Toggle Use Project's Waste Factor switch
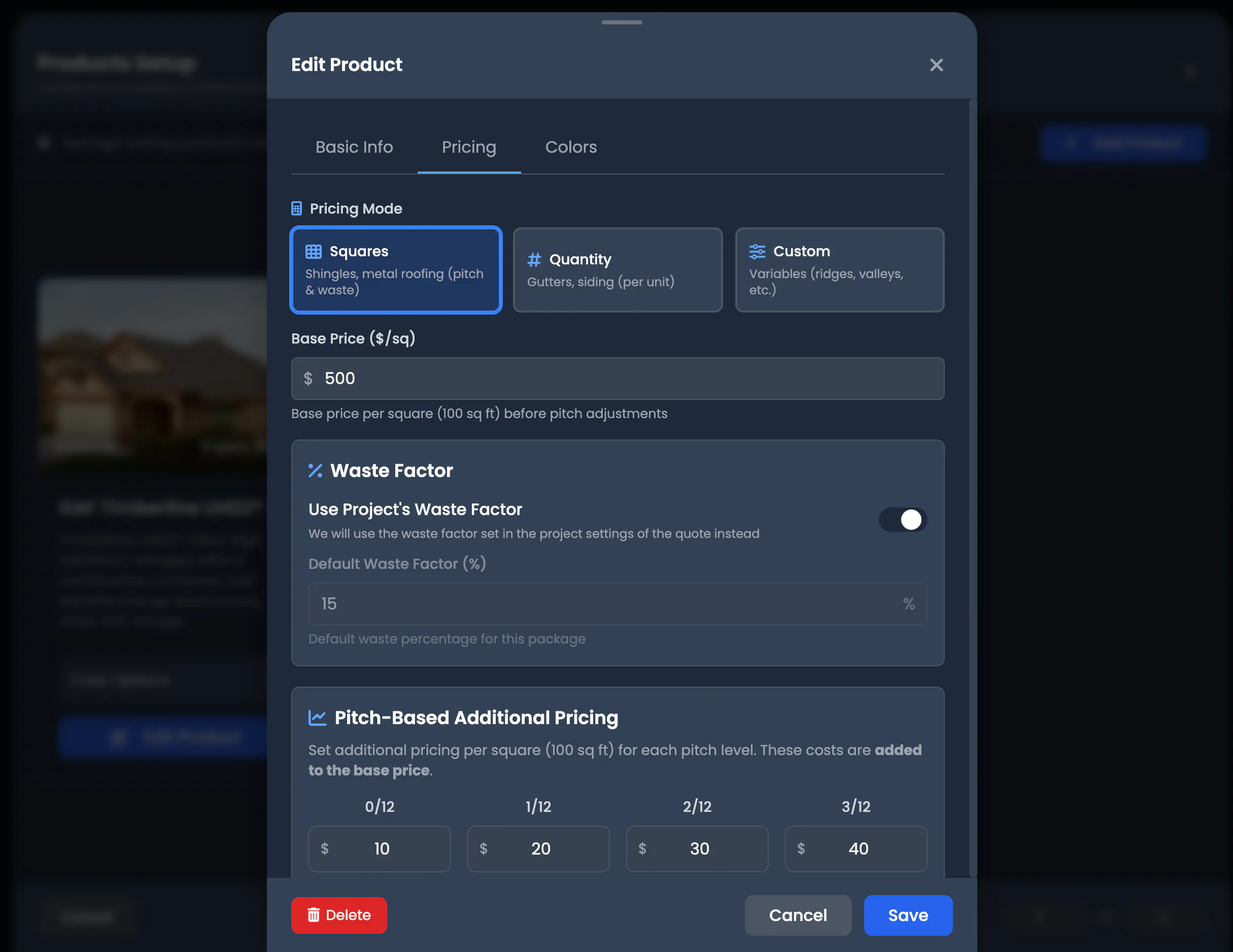This screenshot has height=952, width=1233. click(903, 520)
